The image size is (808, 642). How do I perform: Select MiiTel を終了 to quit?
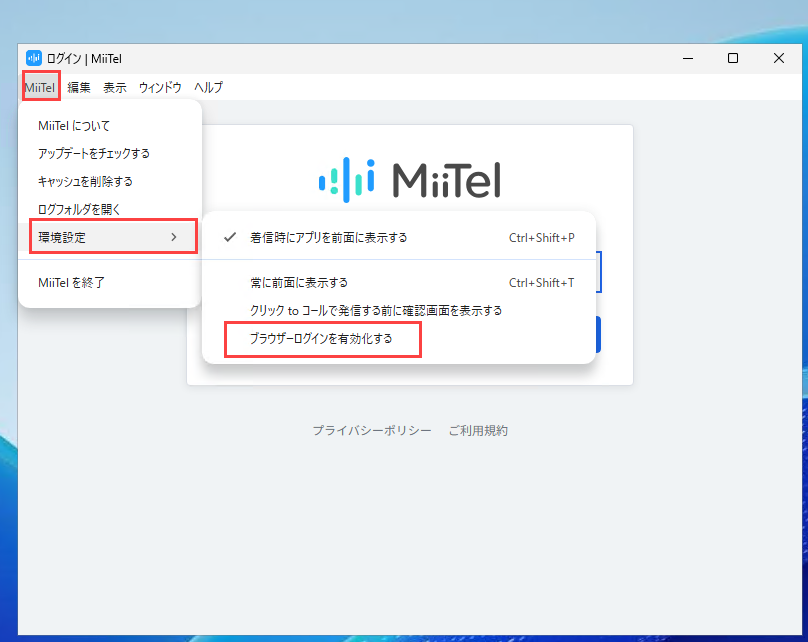click(110, 282)
